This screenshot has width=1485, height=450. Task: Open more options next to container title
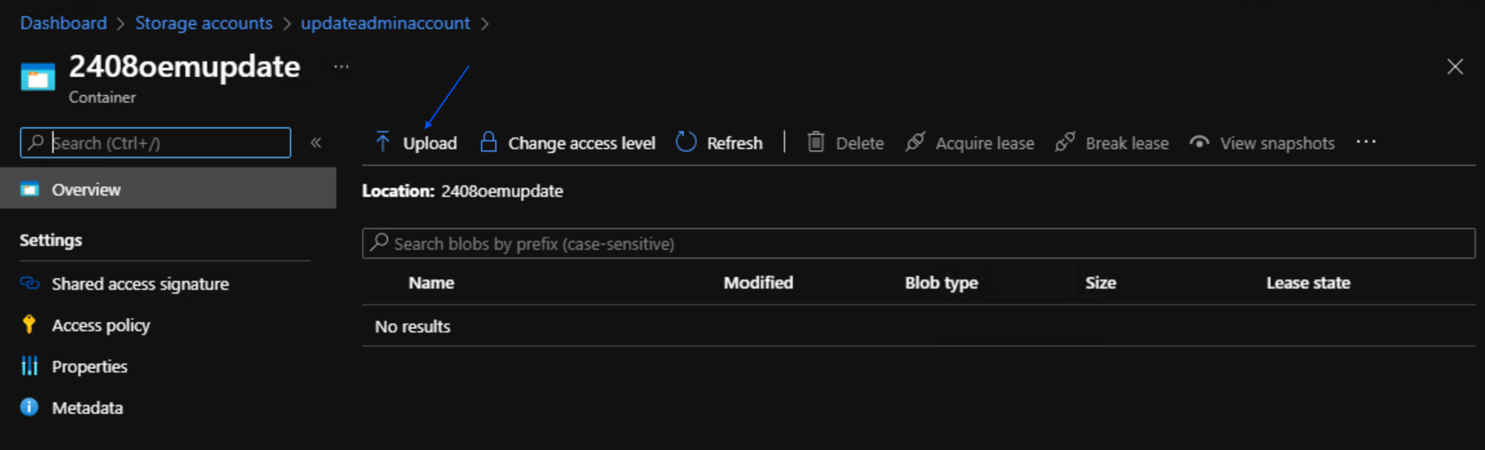click(341, 67)
